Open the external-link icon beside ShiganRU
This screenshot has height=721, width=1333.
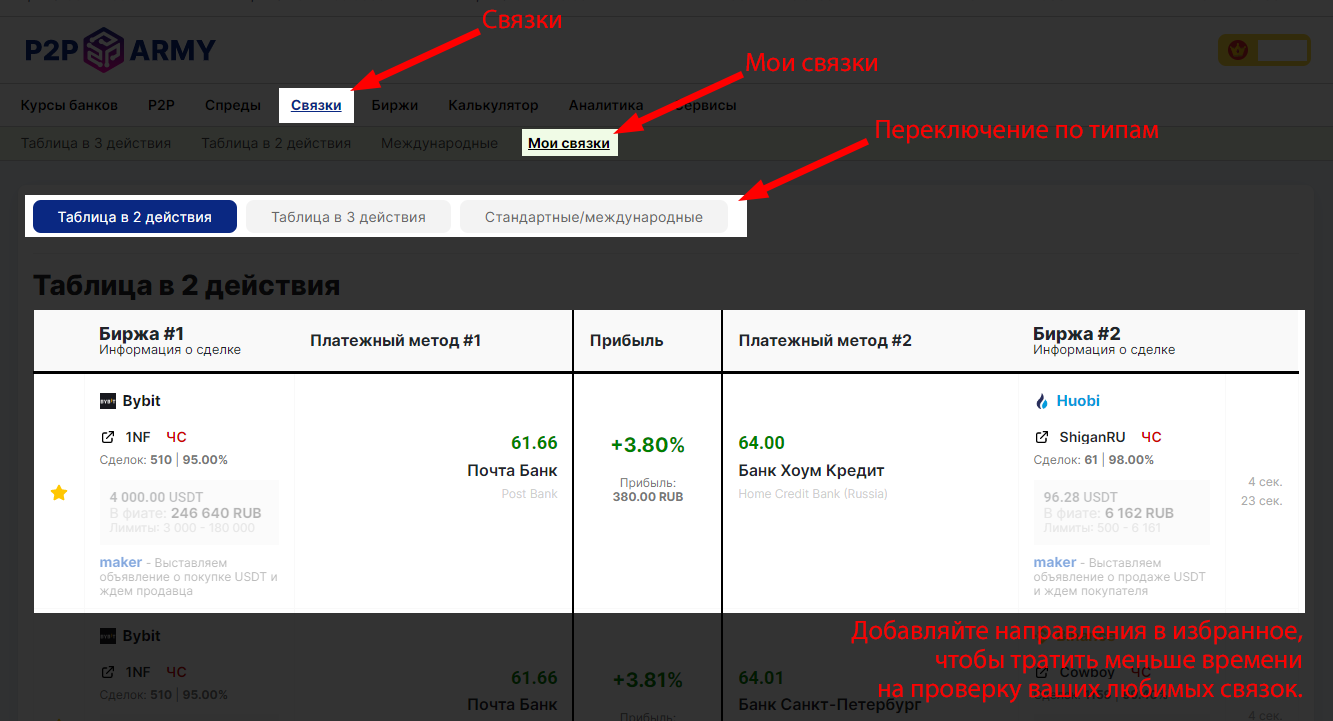click(1042, 437)
